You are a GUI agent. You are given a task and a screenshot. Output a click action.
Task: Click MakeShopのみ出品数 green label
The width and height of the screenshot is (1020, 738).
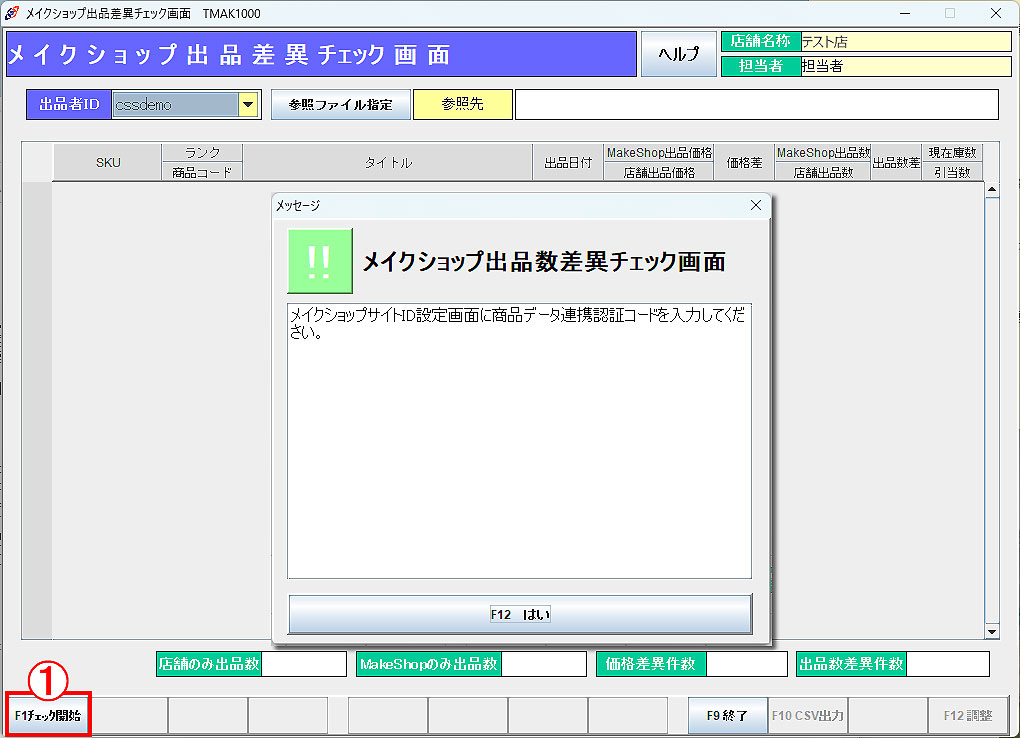pos(429,664)
